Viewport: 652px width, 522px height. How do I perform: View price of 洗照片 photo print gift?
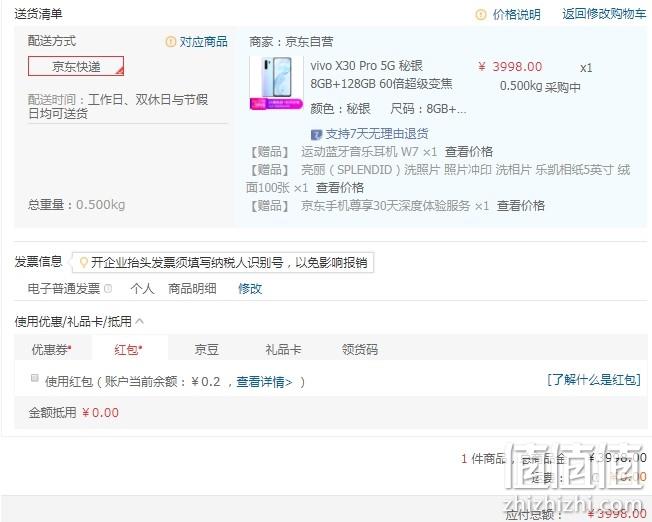[x=340, y=188]
